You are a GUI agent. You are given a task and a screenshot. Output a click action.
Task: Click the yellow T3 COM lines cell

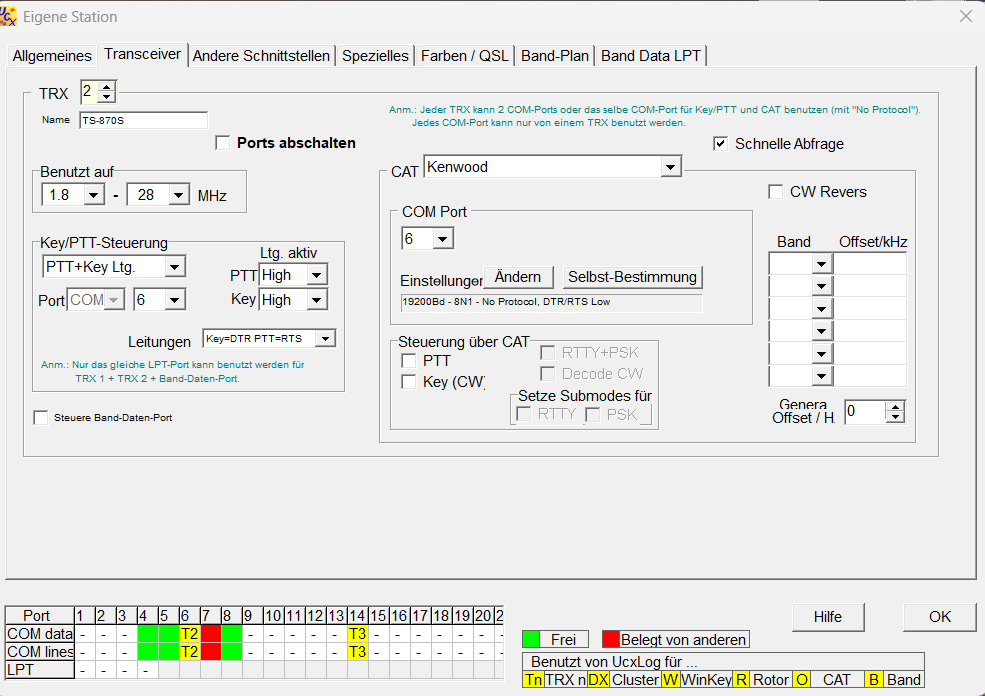(x=356, y=651)
